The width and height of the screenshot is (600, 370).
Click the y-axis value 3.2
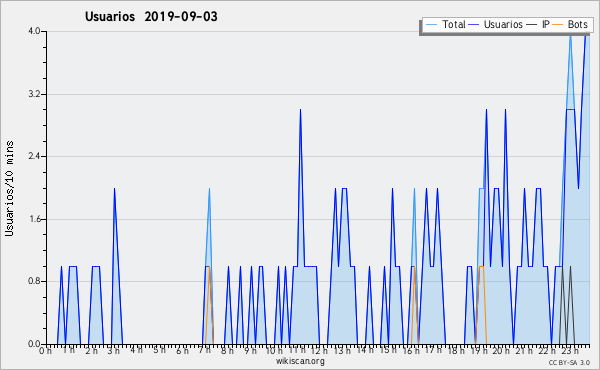[34, 94]
